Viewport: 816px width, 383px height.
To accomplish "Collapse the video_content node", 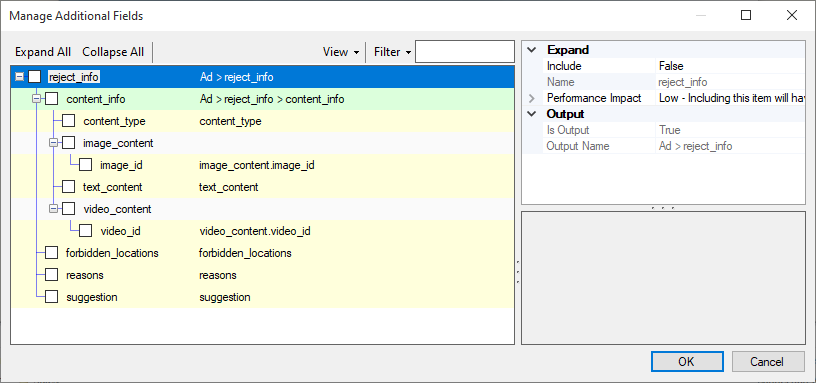I will click(x=53, y=209).
